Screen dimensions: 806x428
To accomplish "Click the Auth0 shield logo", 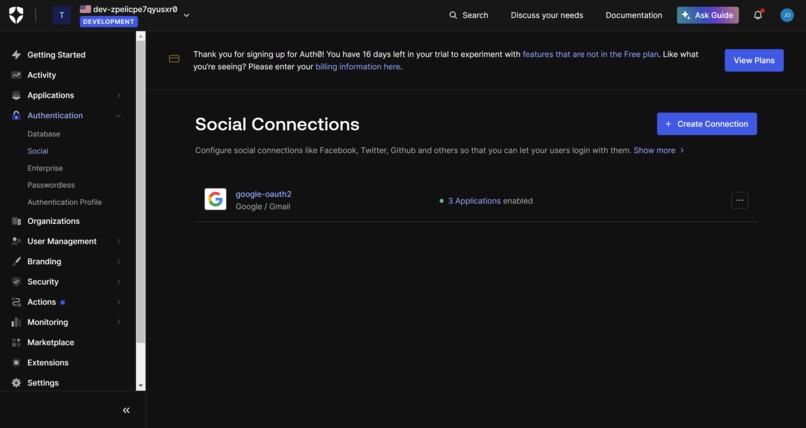I will point(16,15).
